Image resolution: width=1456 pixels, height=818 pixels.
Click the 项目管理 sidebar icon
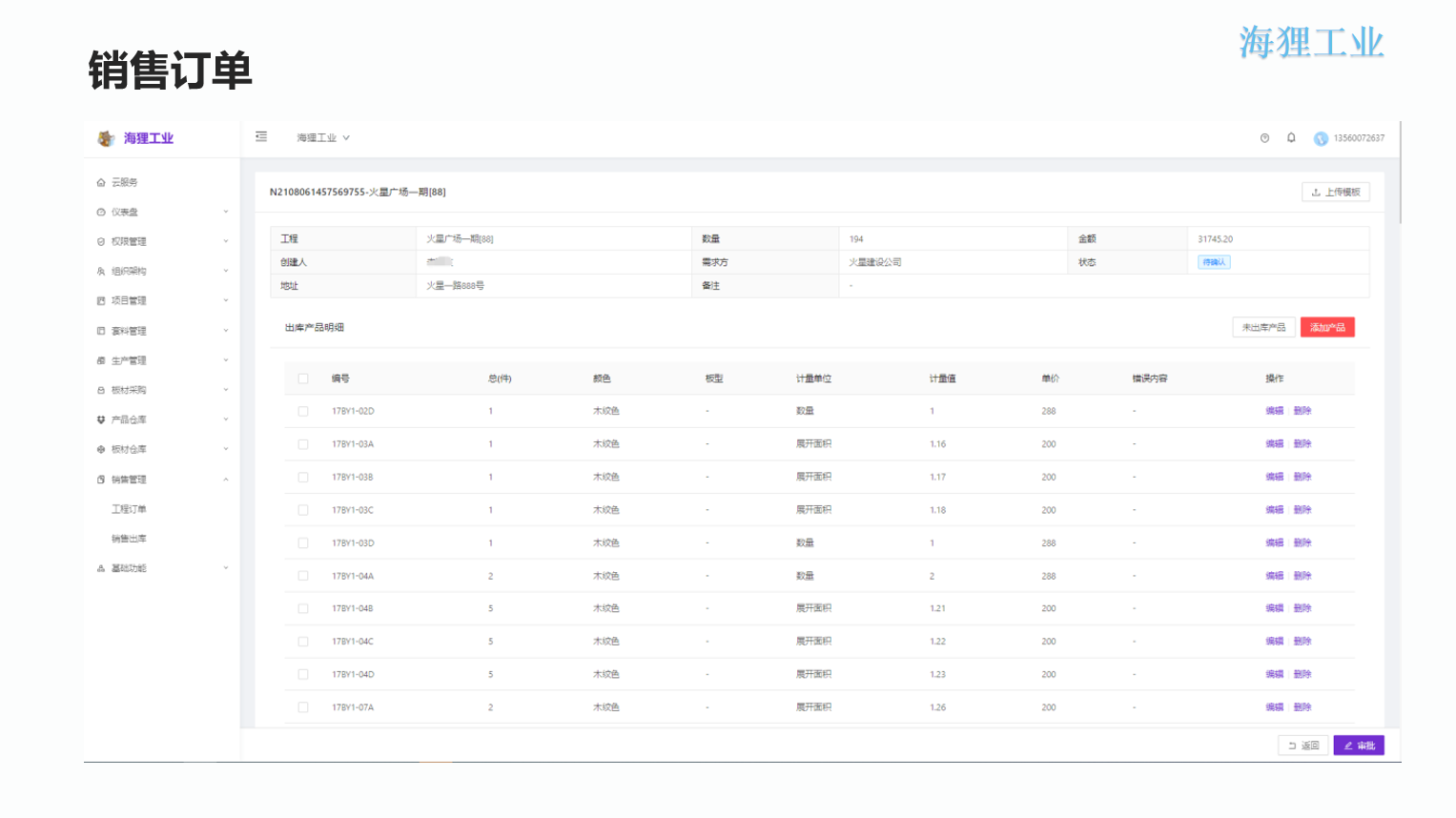(x=101, y=300)
